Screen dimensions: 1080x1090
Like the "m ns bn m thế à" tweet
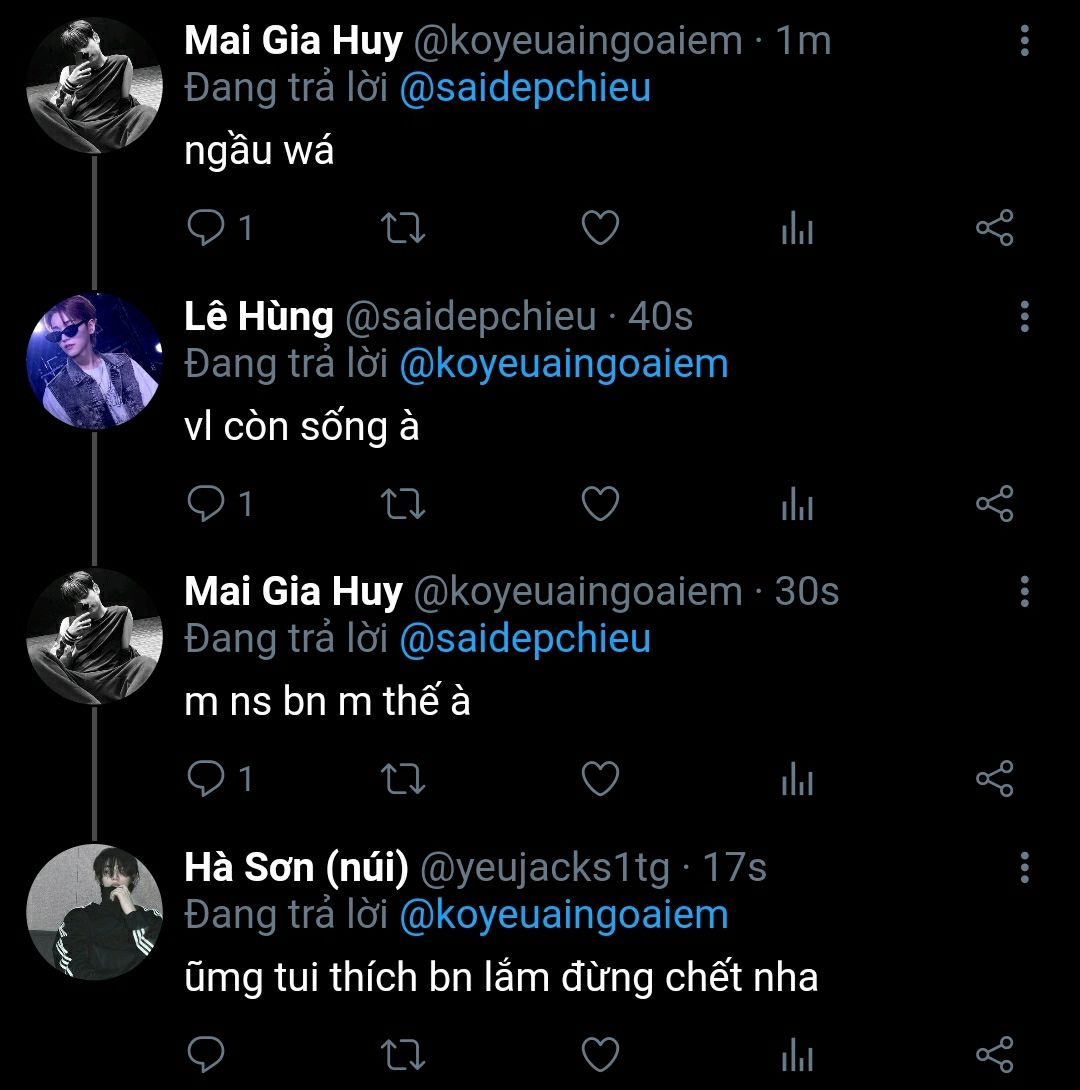tap(600, 779)
